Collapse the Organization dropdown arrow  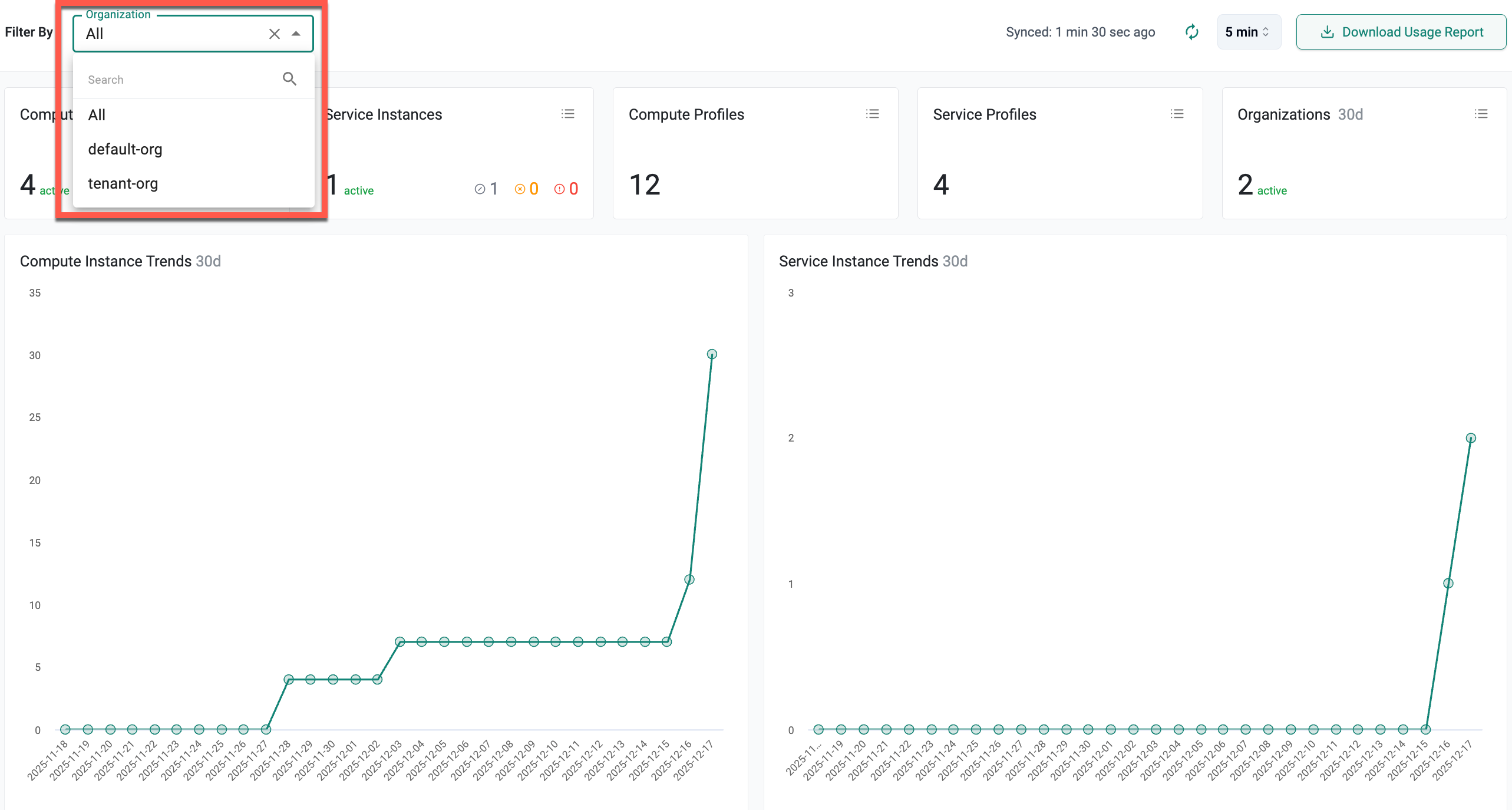click(x=296, y=34)
